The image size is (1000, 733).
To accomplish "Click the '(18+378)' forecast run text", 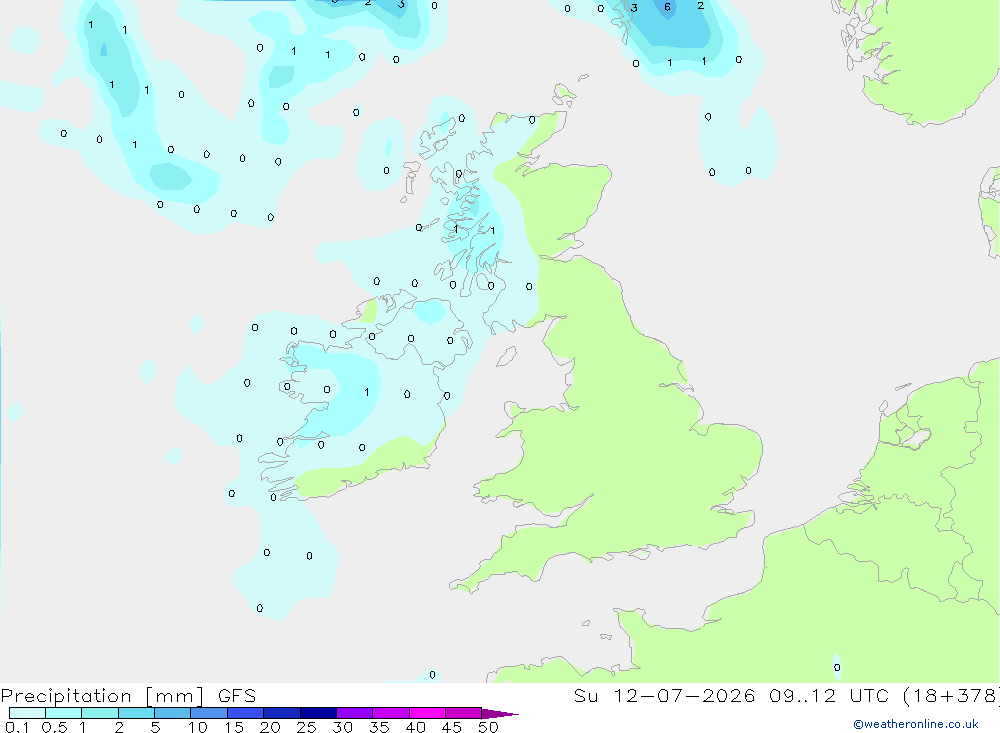I will pos(953,695).
